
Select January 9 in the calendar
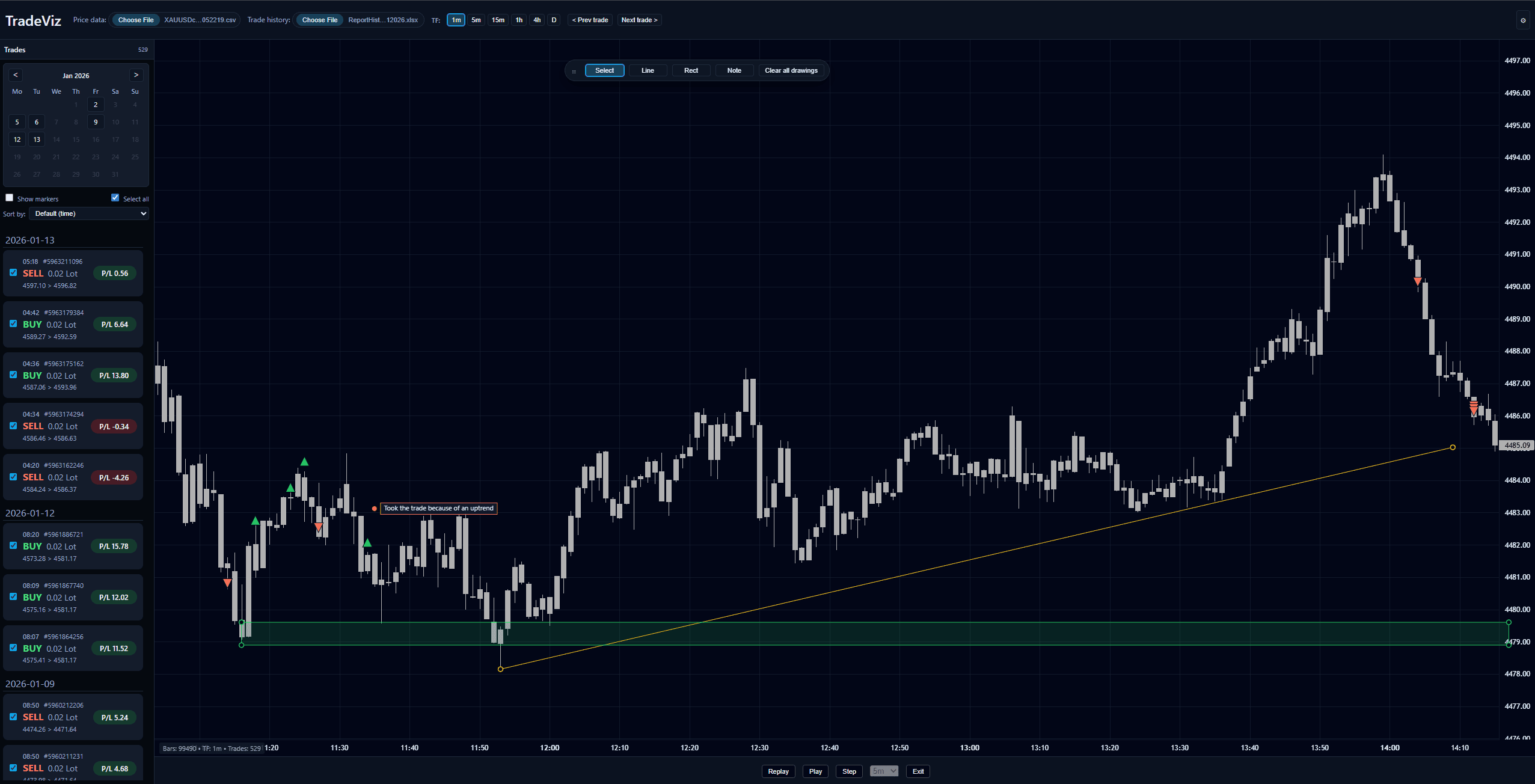96,122
